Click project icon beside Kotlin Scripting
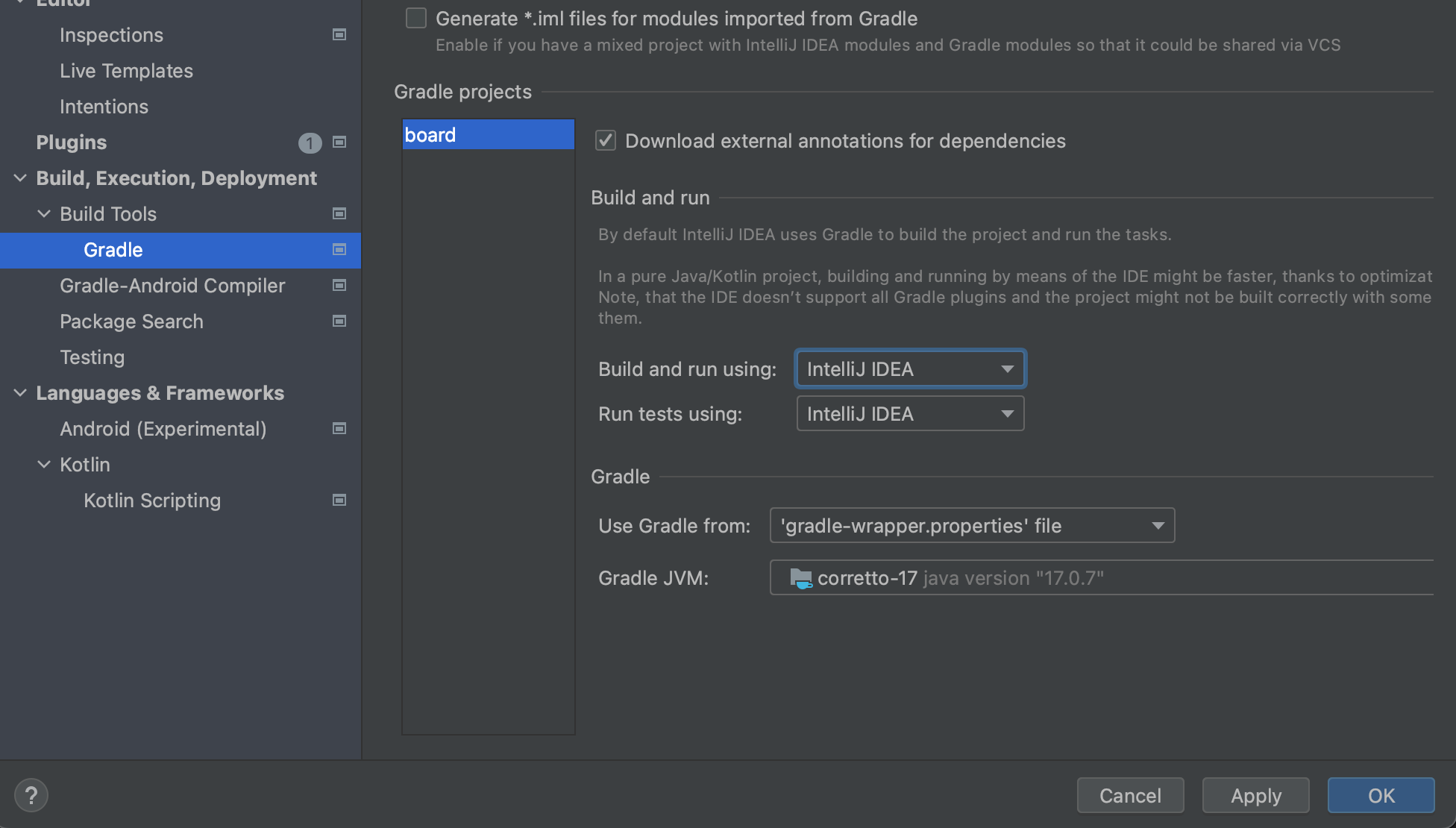The width and height of the screenshot is (1456, 828). 339,501
